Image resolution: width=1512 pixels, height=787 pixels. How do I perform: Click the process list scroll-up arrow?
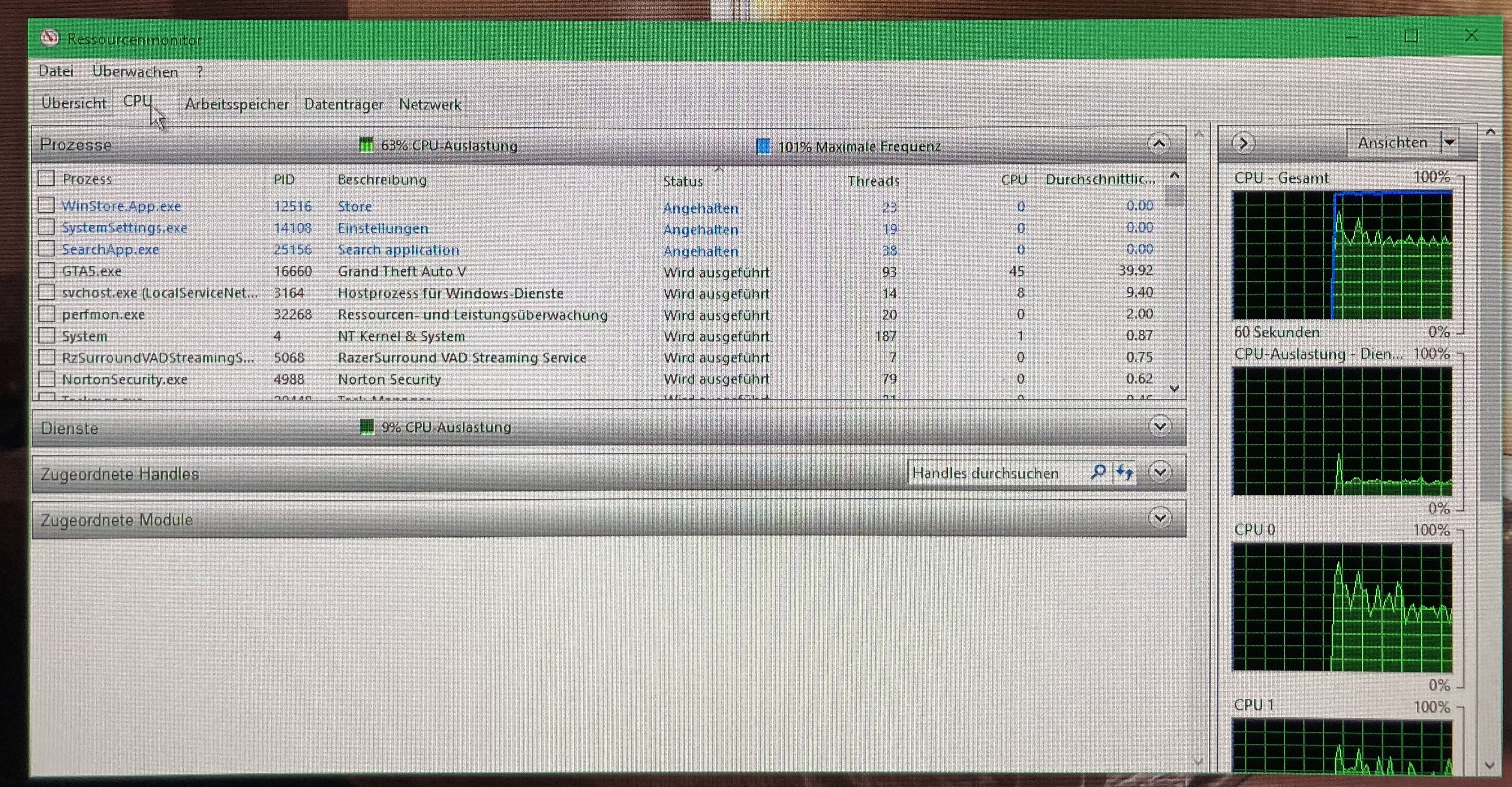pyautogui.click(x=1175, y=175)
